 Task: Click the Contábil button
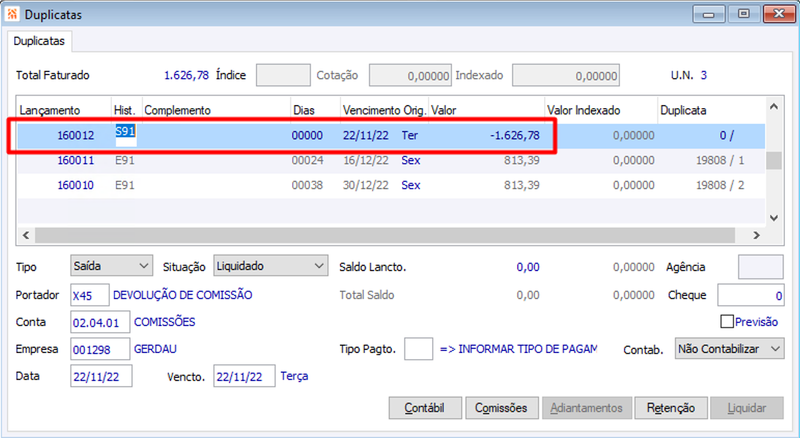(x=425, y=408)
